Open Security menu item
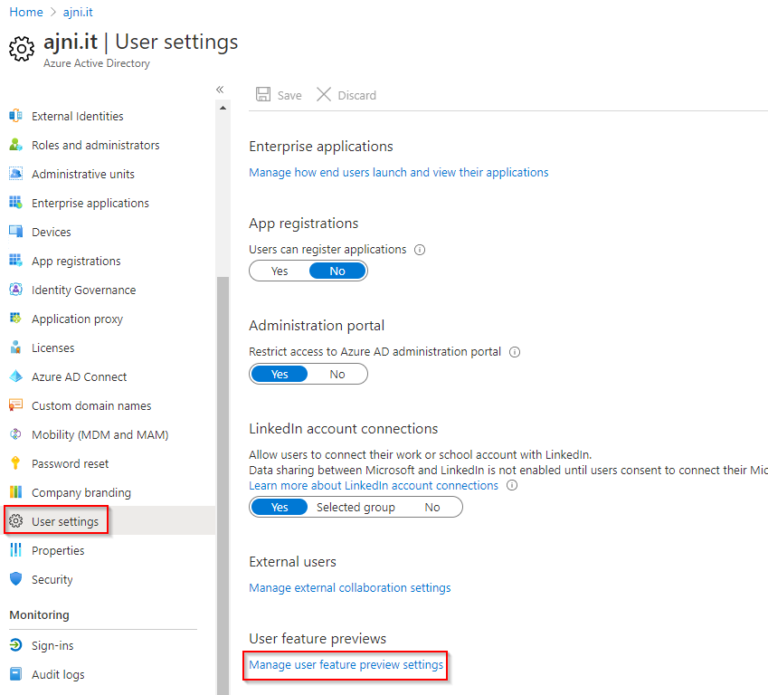The height and width of the screenshot is (695, 768). 52,579
